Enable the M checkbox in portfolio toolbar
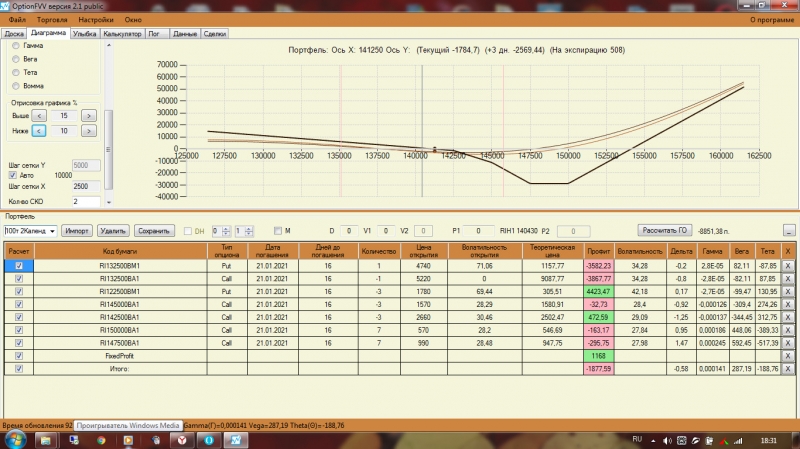This screenshot has width=800, height=449. click(x=278, y=231)
